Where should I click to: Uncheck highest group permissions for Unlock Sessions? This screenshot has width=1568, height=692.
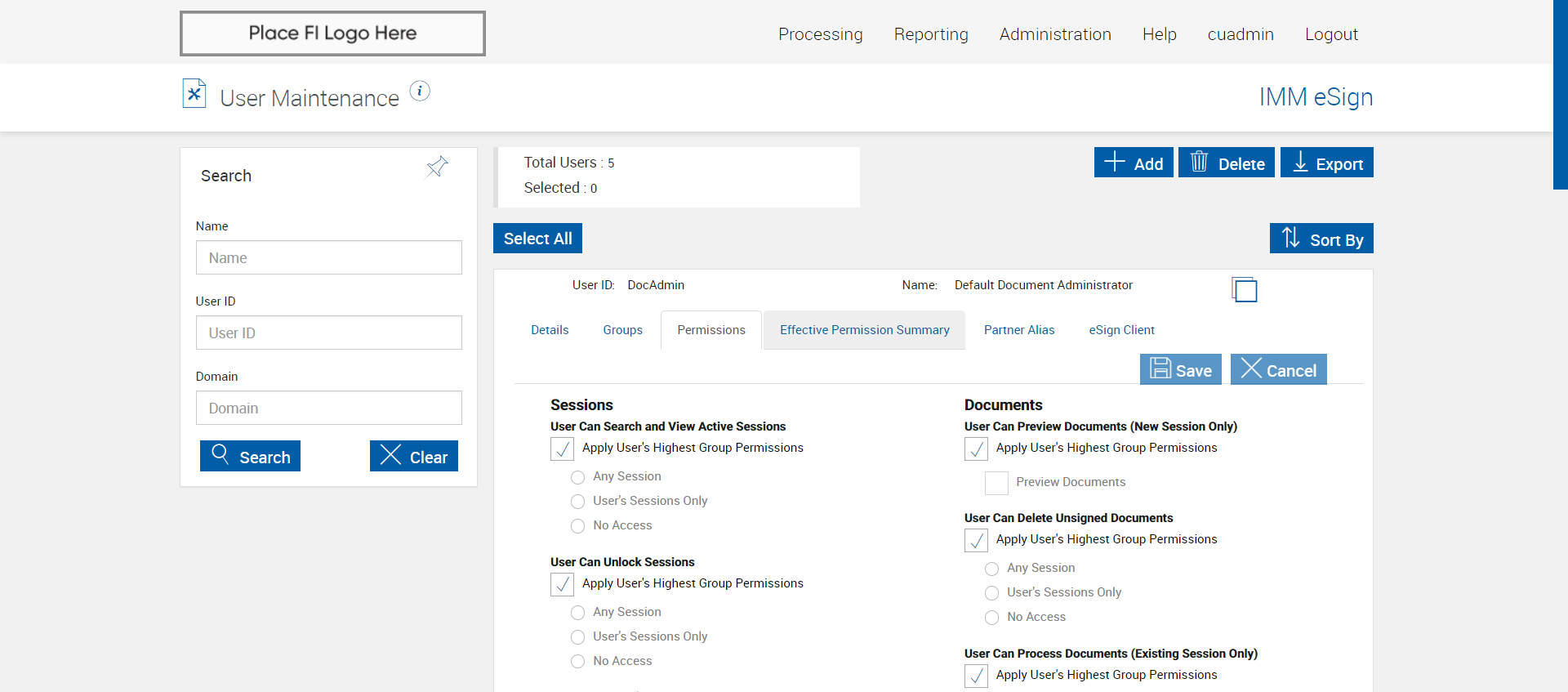tap(563, 584)
